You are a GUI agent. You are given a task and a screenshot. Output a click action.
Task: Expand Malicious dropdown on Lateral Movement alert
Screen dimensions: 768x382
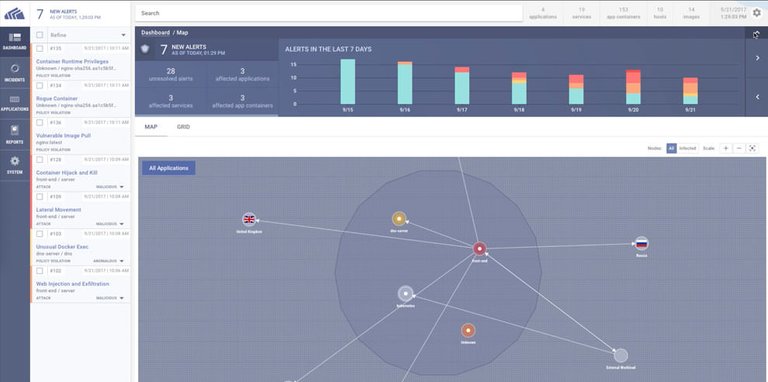click(109, 224)
